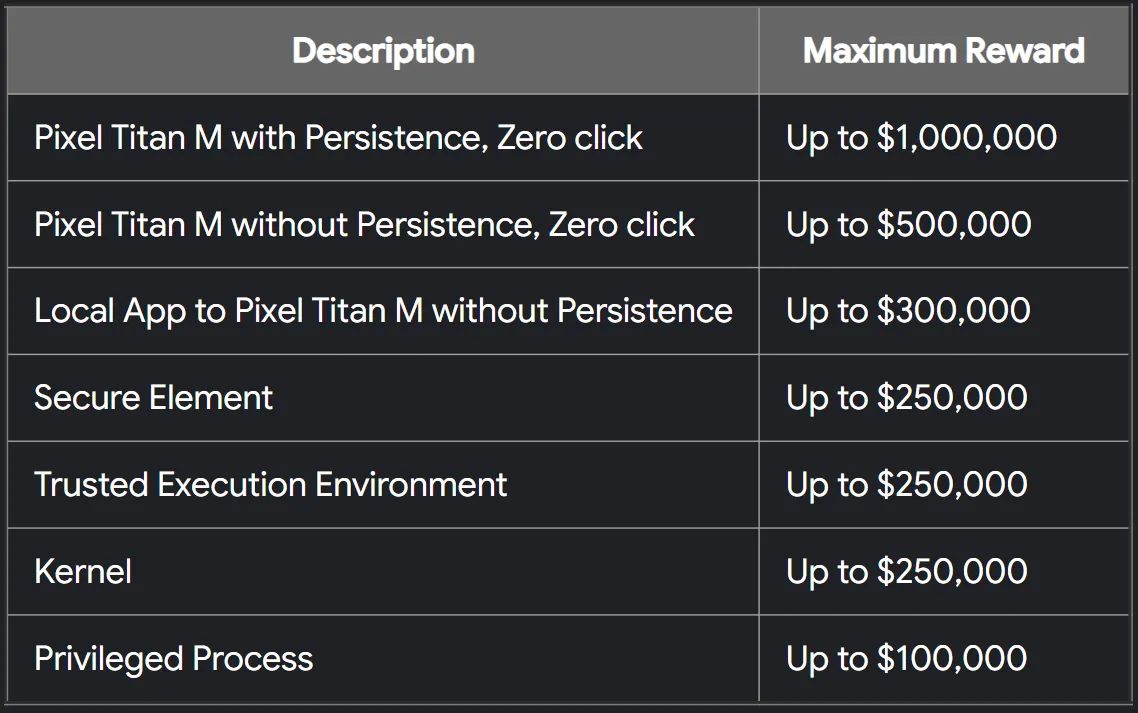Select the Titan M without Persistence, Zero click description

pyautogui.click(x=364, y=225)
